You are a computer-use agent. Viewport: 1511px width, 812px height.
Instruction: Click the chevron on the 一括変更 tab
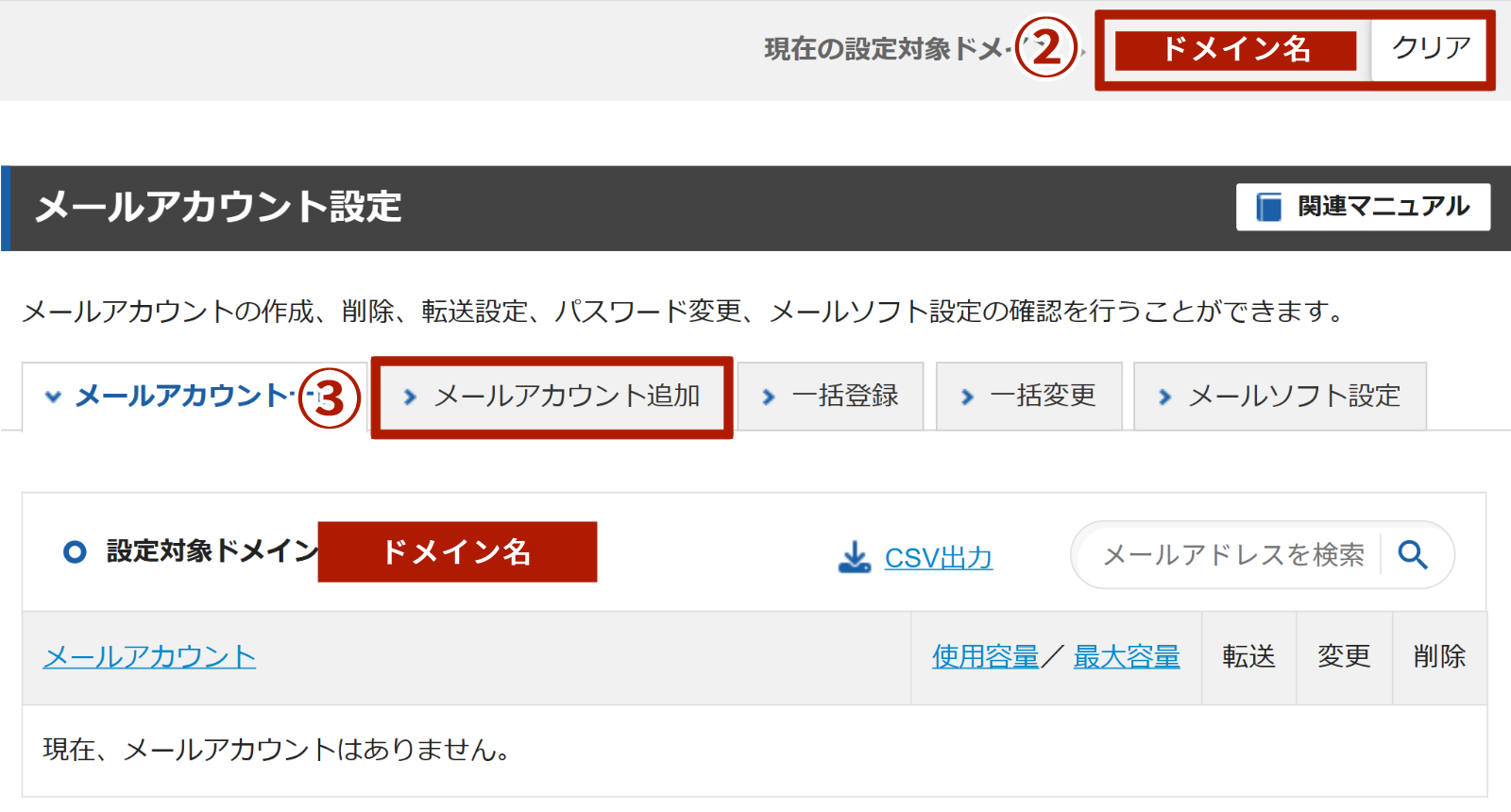[967, 398]
